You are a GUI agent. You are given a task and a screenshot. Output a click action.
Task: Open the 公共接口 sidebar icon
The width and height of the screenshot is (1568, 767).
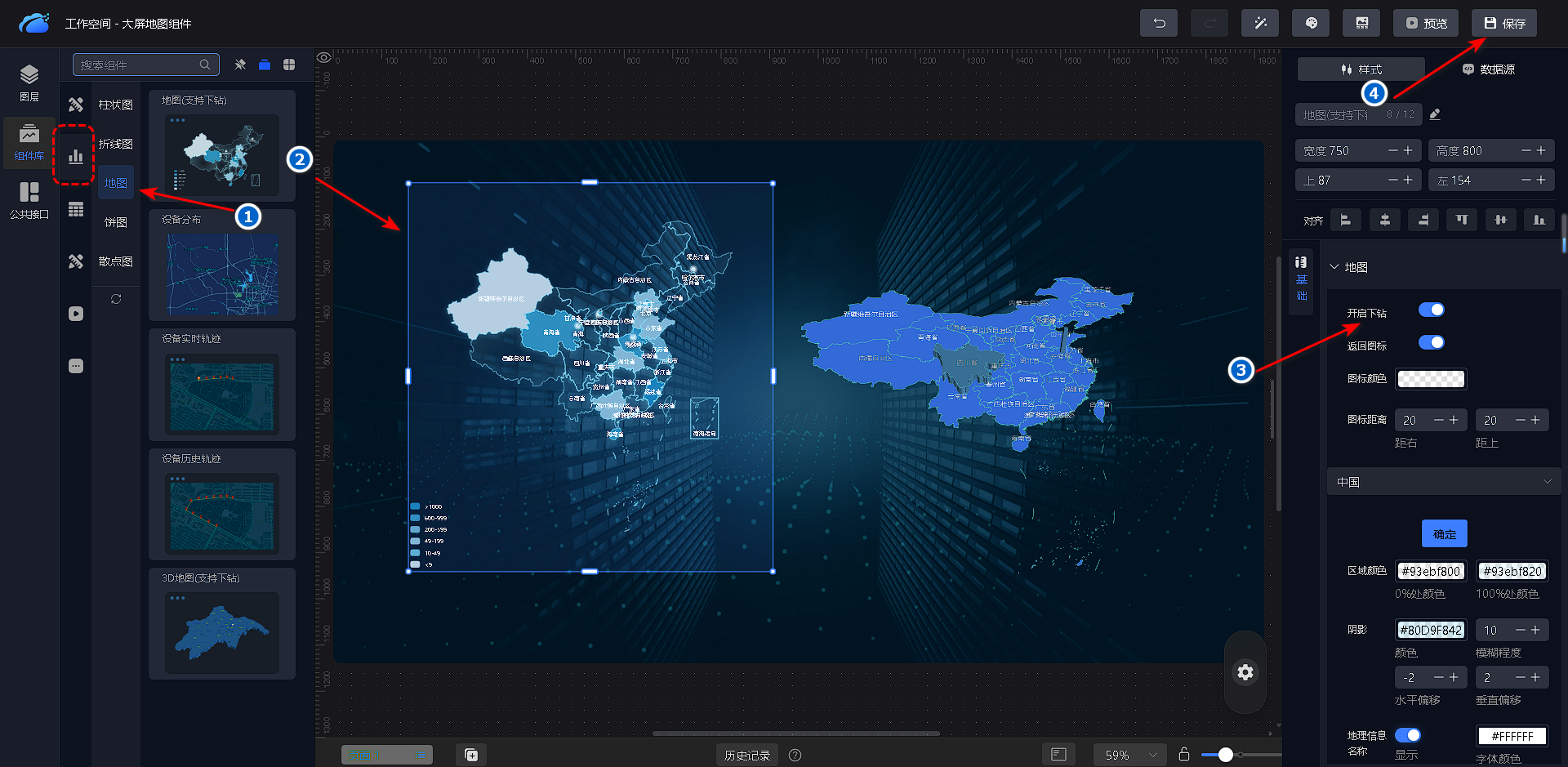pos(29,200)
